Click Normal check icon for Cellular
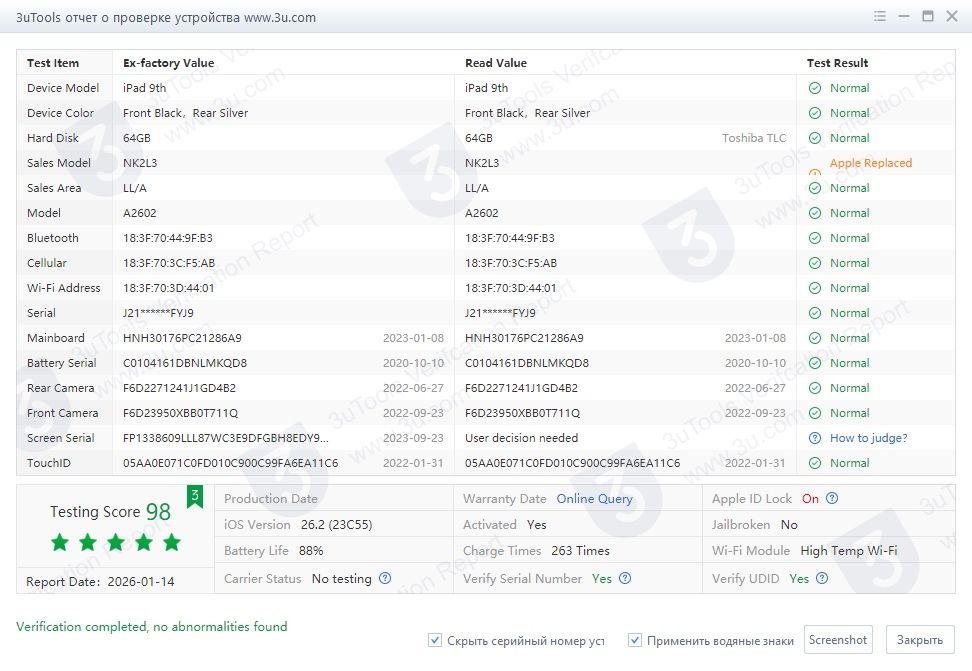Image resolution: width=972 pixels, height=671 pixels. coord(815,263)
